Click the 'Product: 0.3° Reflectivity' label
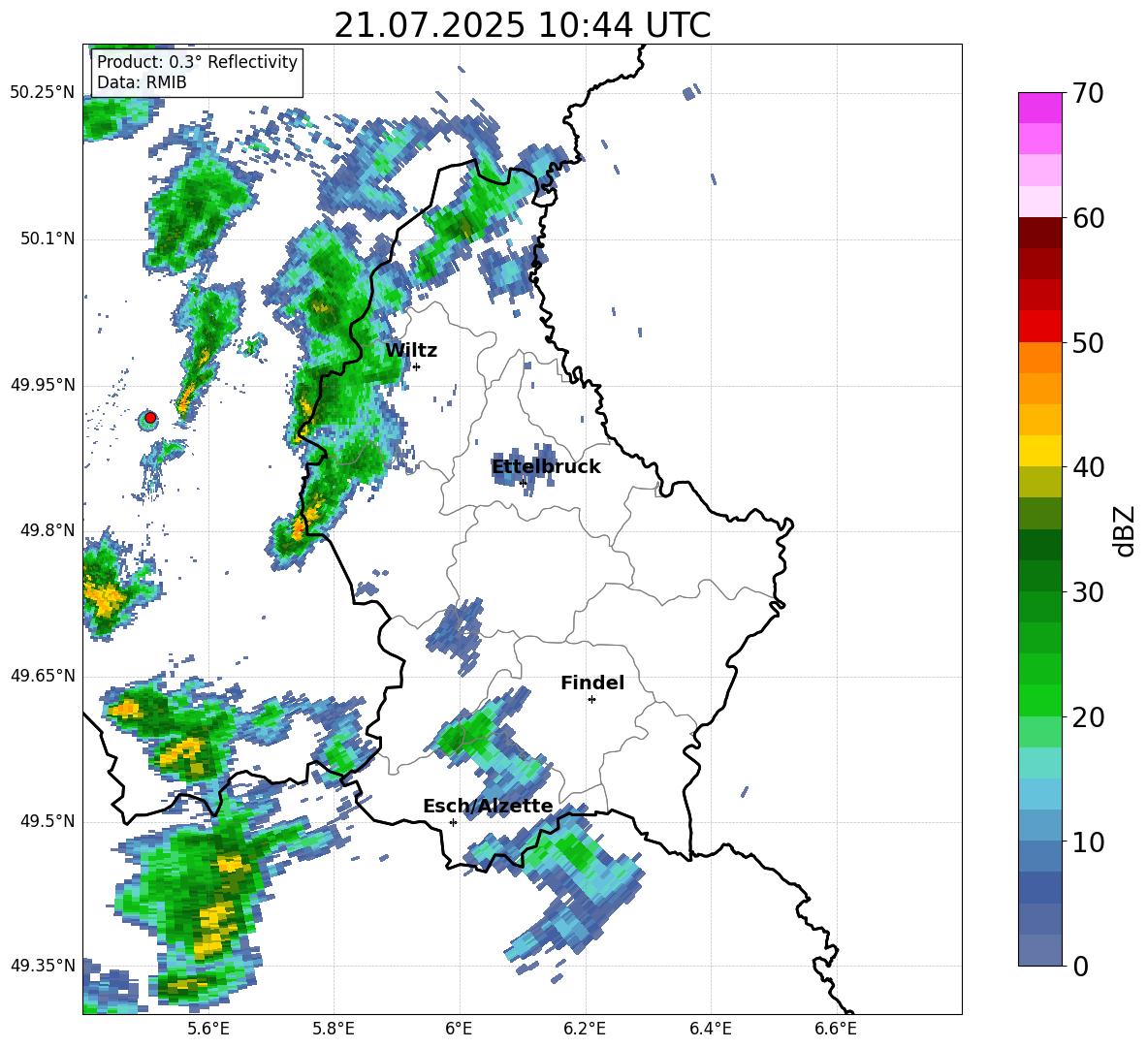This screenshot has height=1048, width=1148. [x=197, y=62]
